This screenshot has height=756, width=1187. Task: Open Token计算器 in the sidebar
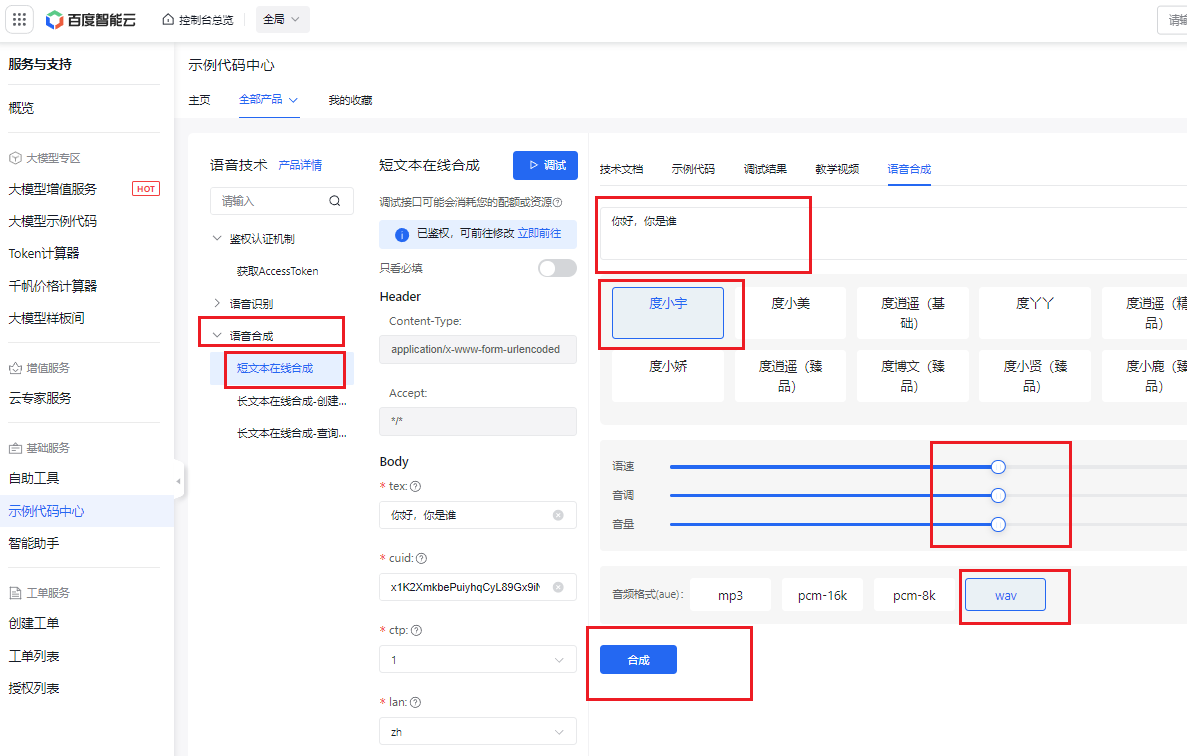[x=44, y=254]
